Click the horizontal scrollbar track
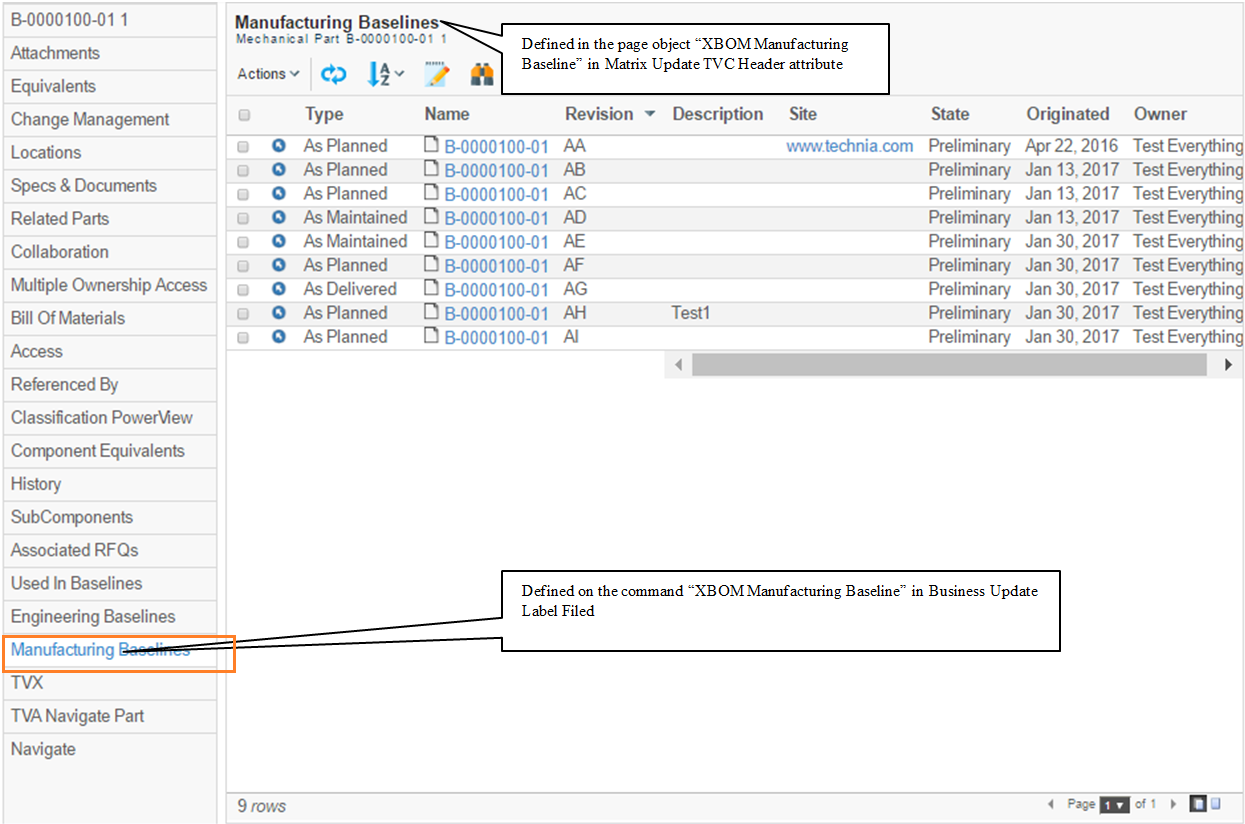The width and height of the screenshot is (1245, 824). (x=948, y=366)
